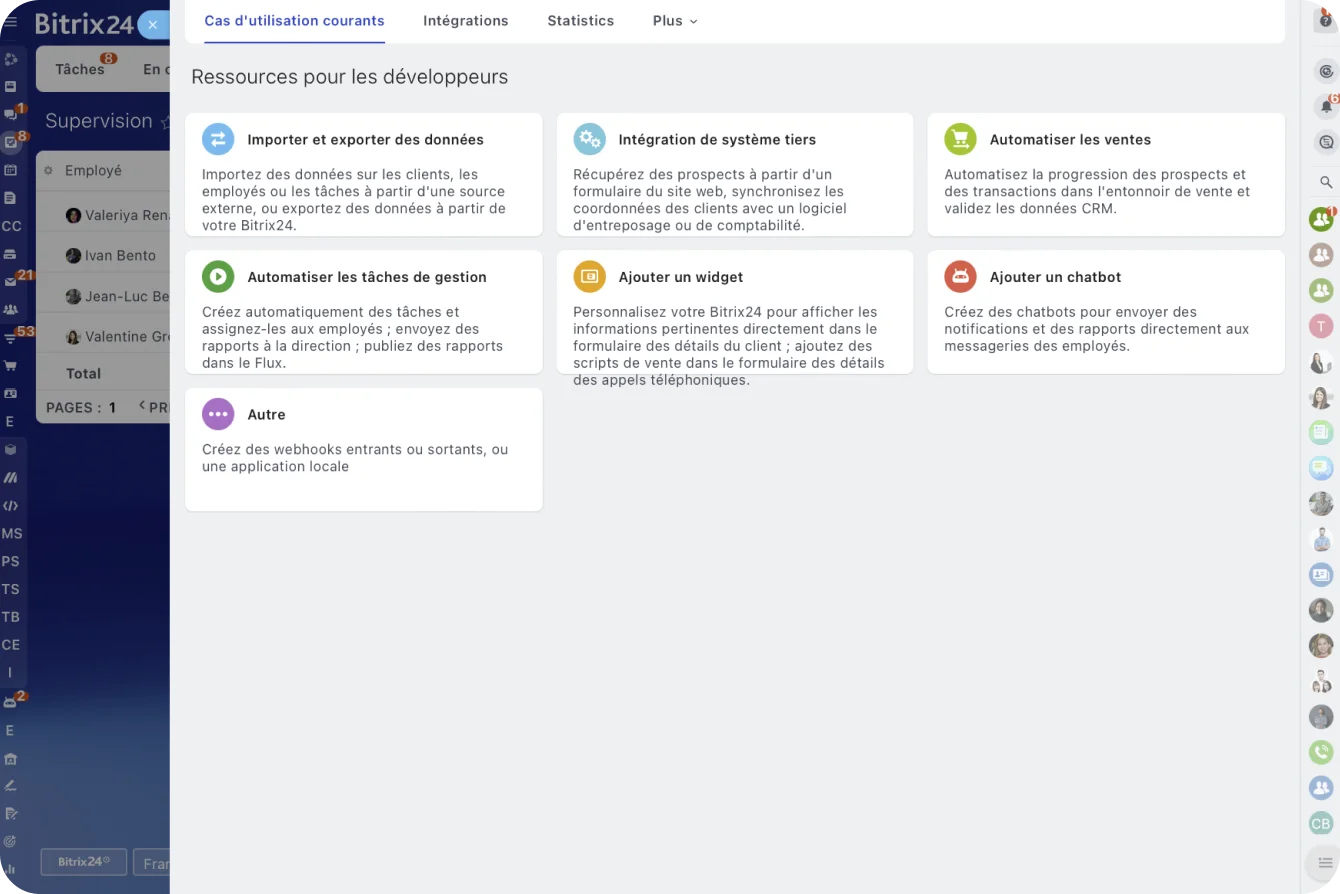
Task: Click the Automatiser les ventes cart icon
Action: (x=960, y=139)
